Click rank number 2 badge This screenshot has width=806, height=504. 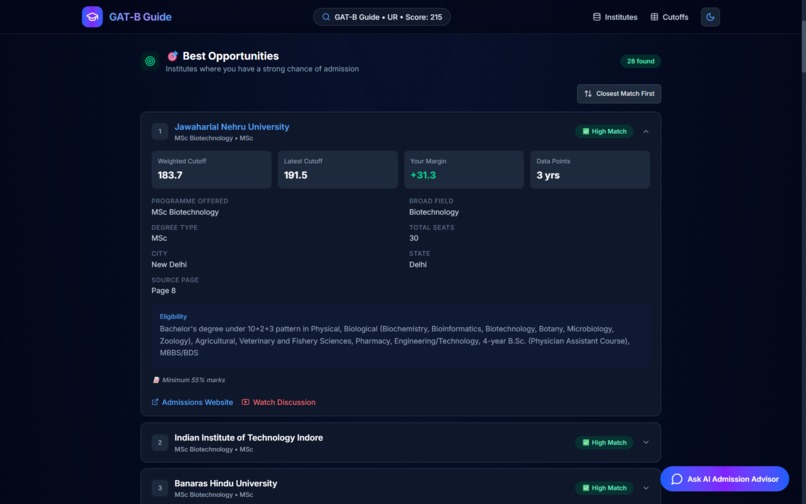pos(160,442)
